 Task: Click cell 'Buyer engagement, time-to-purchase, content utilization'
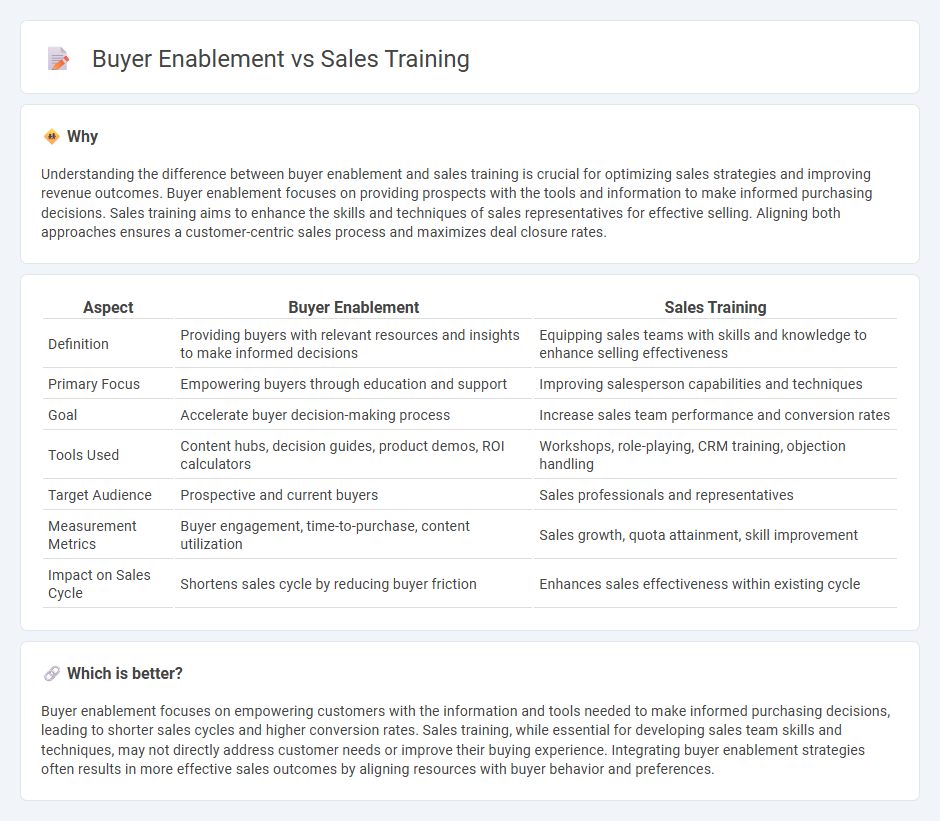(x=353, y=535)
